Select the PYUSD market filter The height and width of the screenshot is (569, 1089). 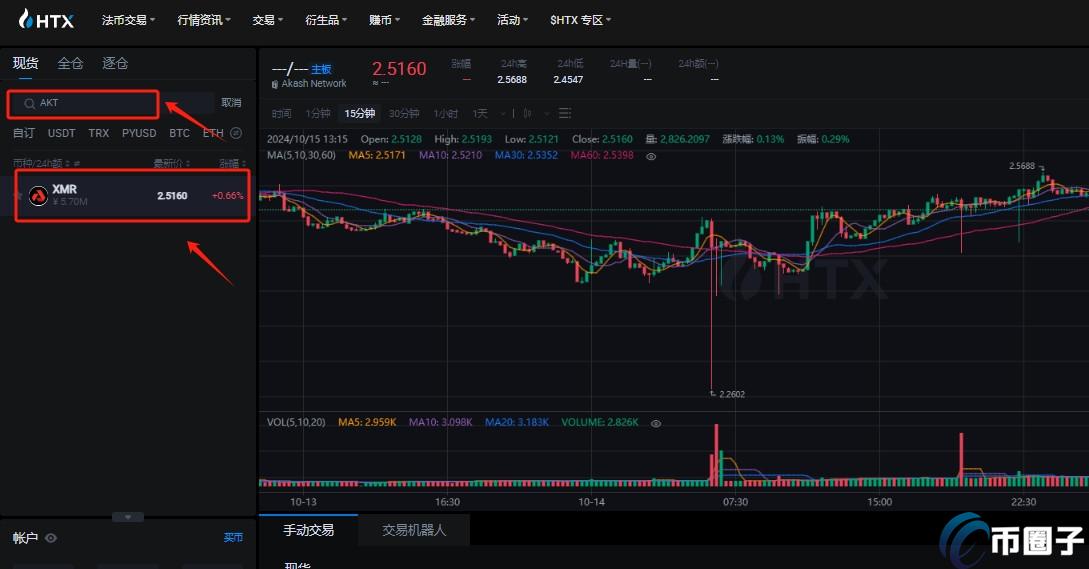(139, 133)
